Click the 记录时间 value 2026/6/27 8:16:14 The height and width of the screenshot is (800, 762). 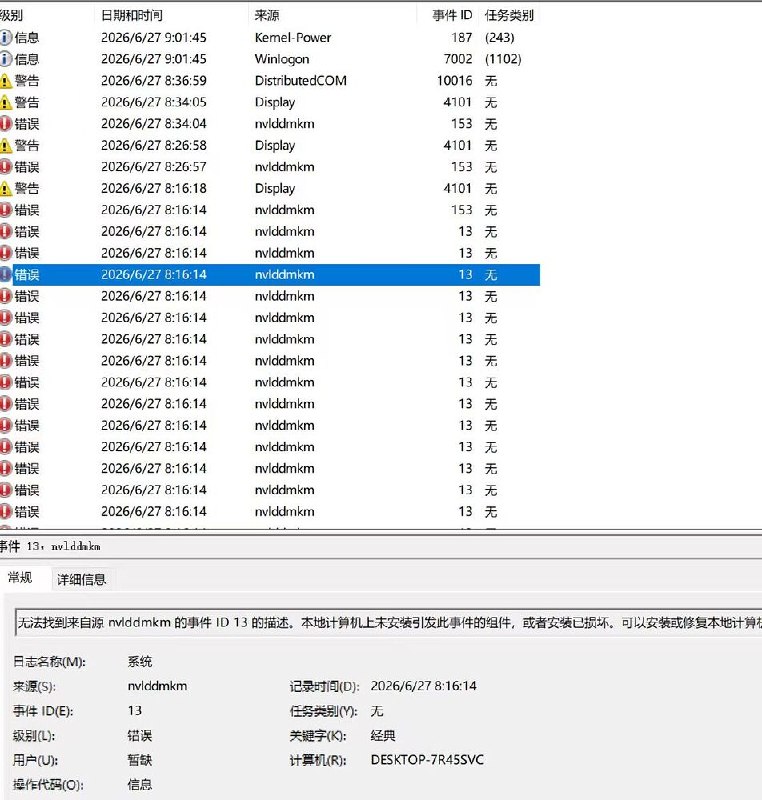click(x=423, y=686)
